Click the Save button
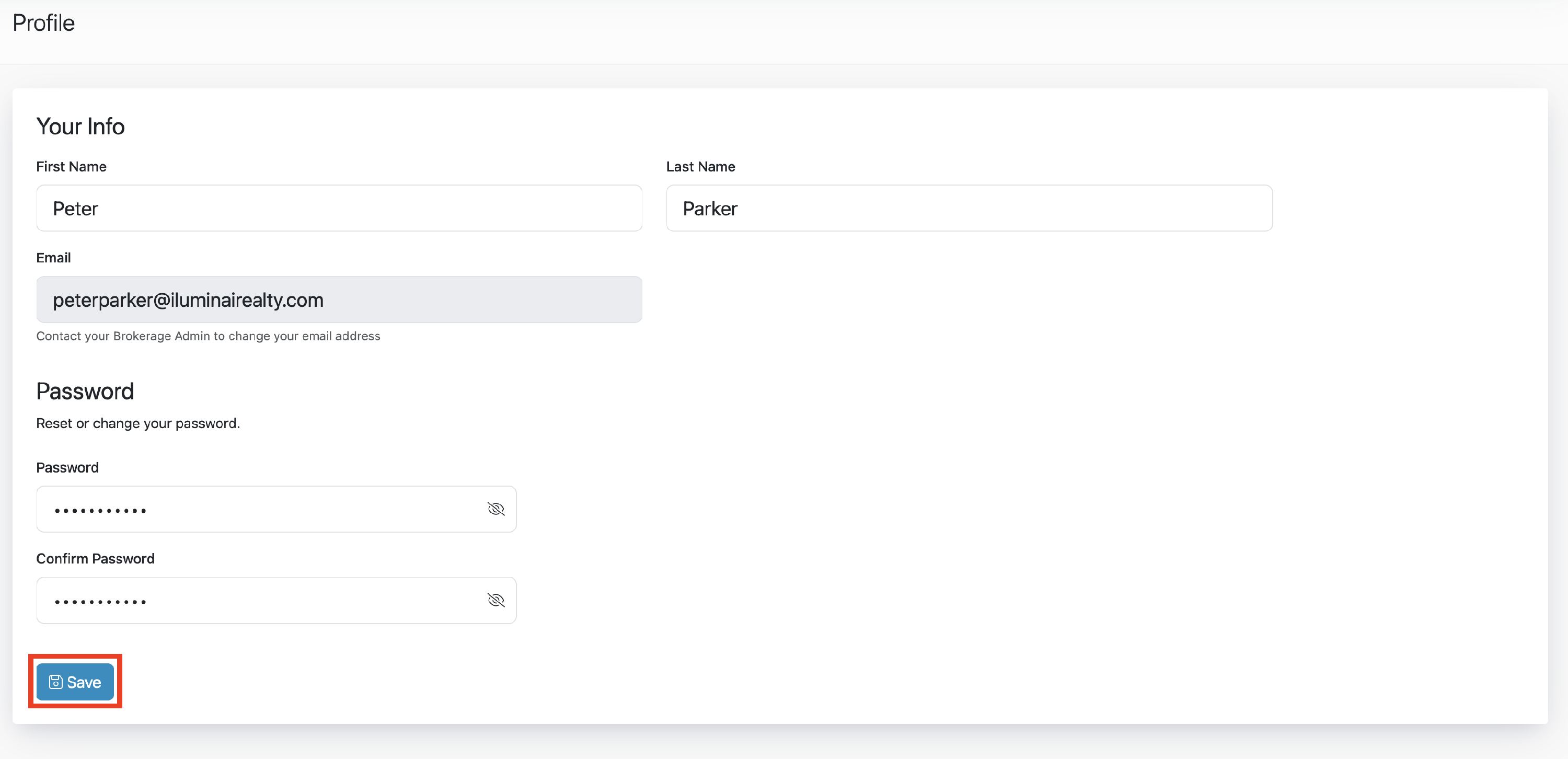The height and width of the screenshot is (759, 1568). [x=75, y=682]
